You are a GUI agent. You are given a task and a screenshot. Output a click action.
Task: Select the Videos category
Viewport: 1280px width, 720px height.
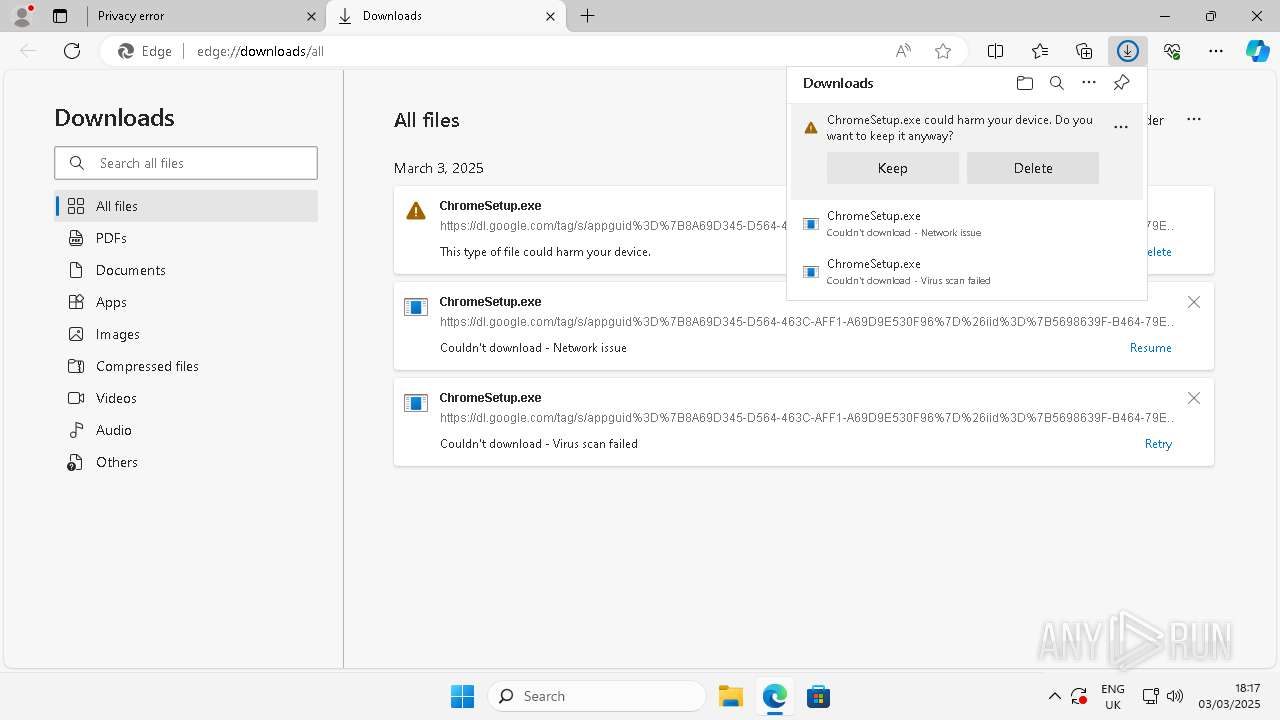187,398
